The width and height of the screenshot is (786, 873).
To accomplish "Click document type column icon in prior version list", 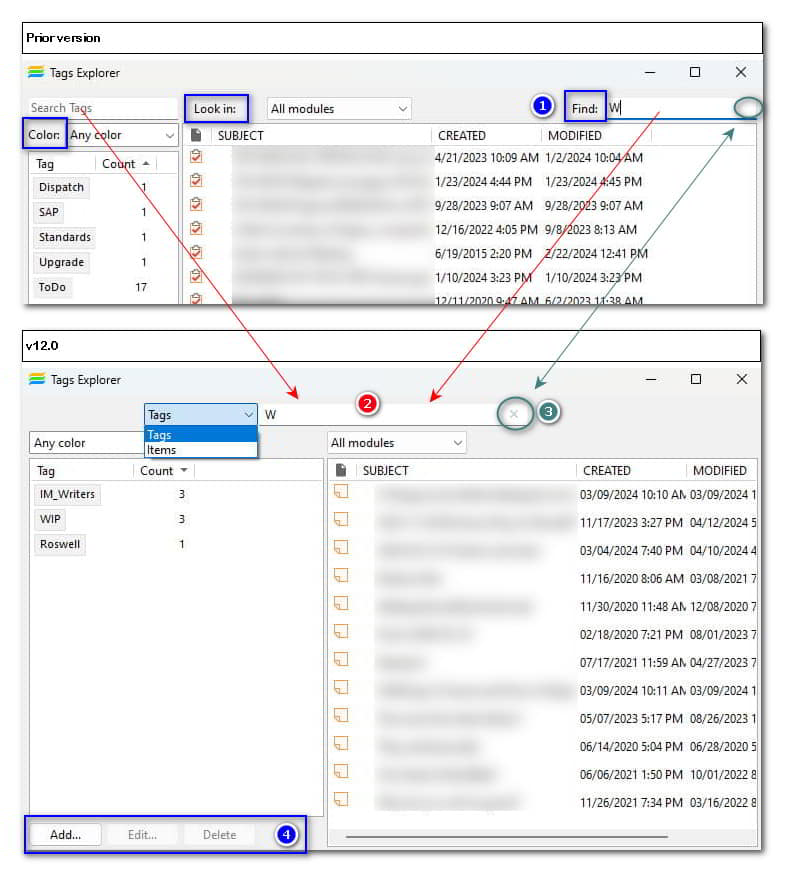I will coord(196,135).
